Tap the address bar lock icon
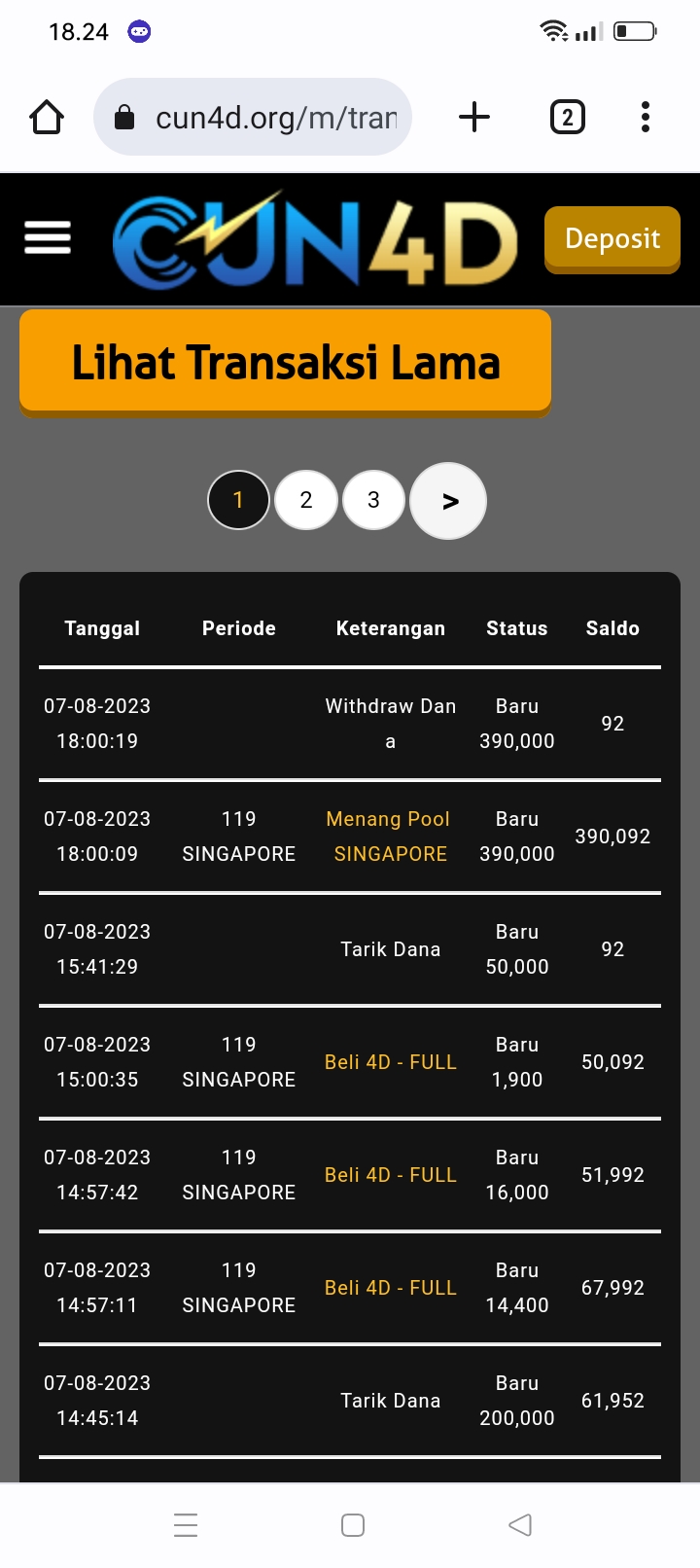The width and height of the screenshot is (700, 1568). tap(124, 119)
